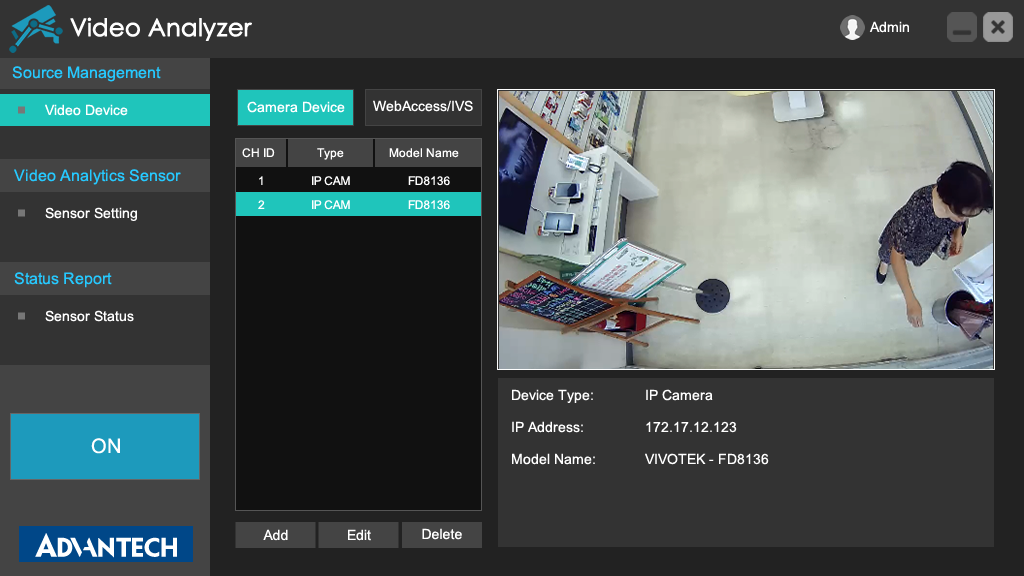
Task: Click the bullet icon beside Sensor Status
Action: (x=22, y=316)
